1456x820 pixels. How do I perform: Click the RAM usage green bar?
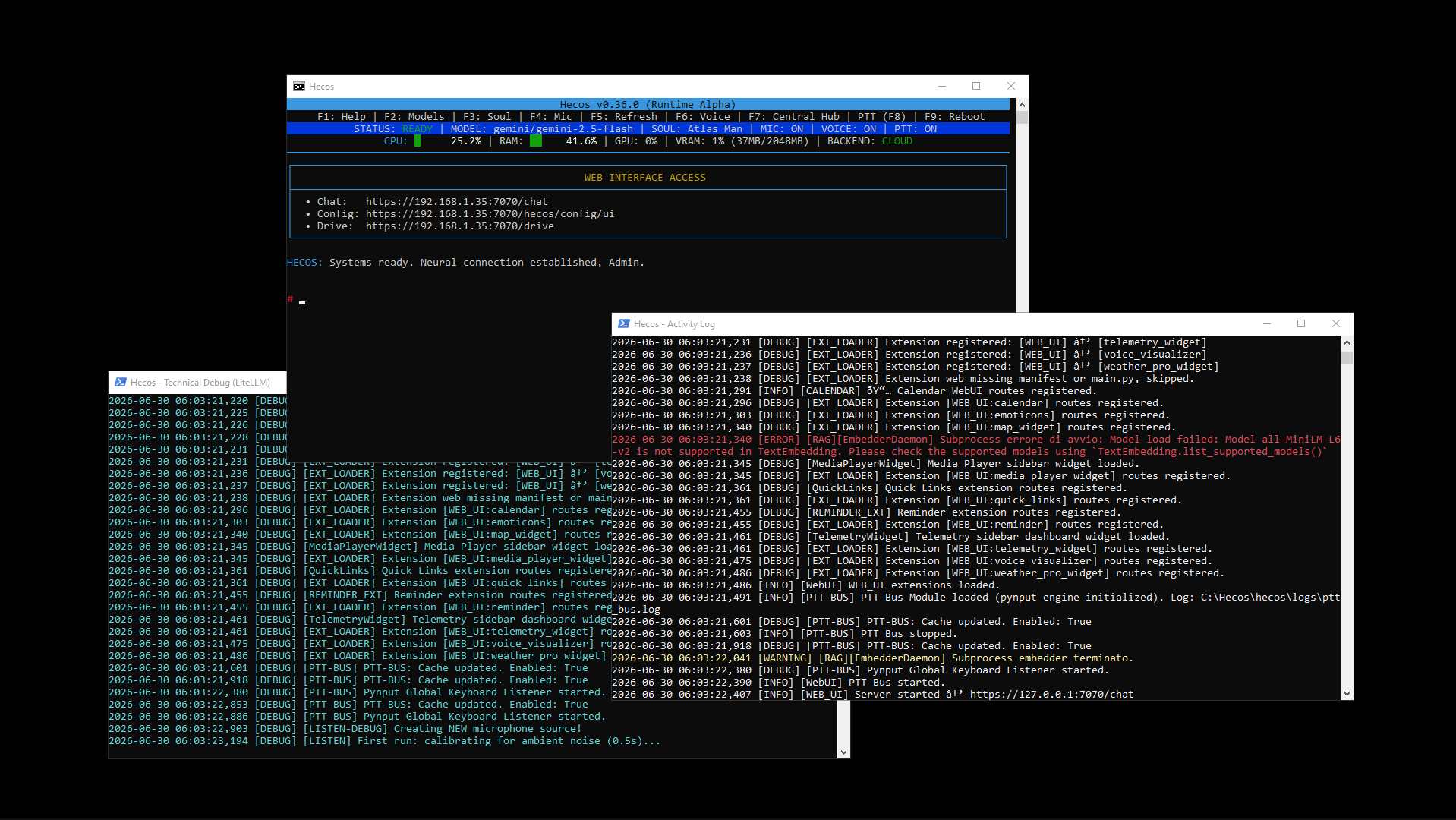coord(536,141)
